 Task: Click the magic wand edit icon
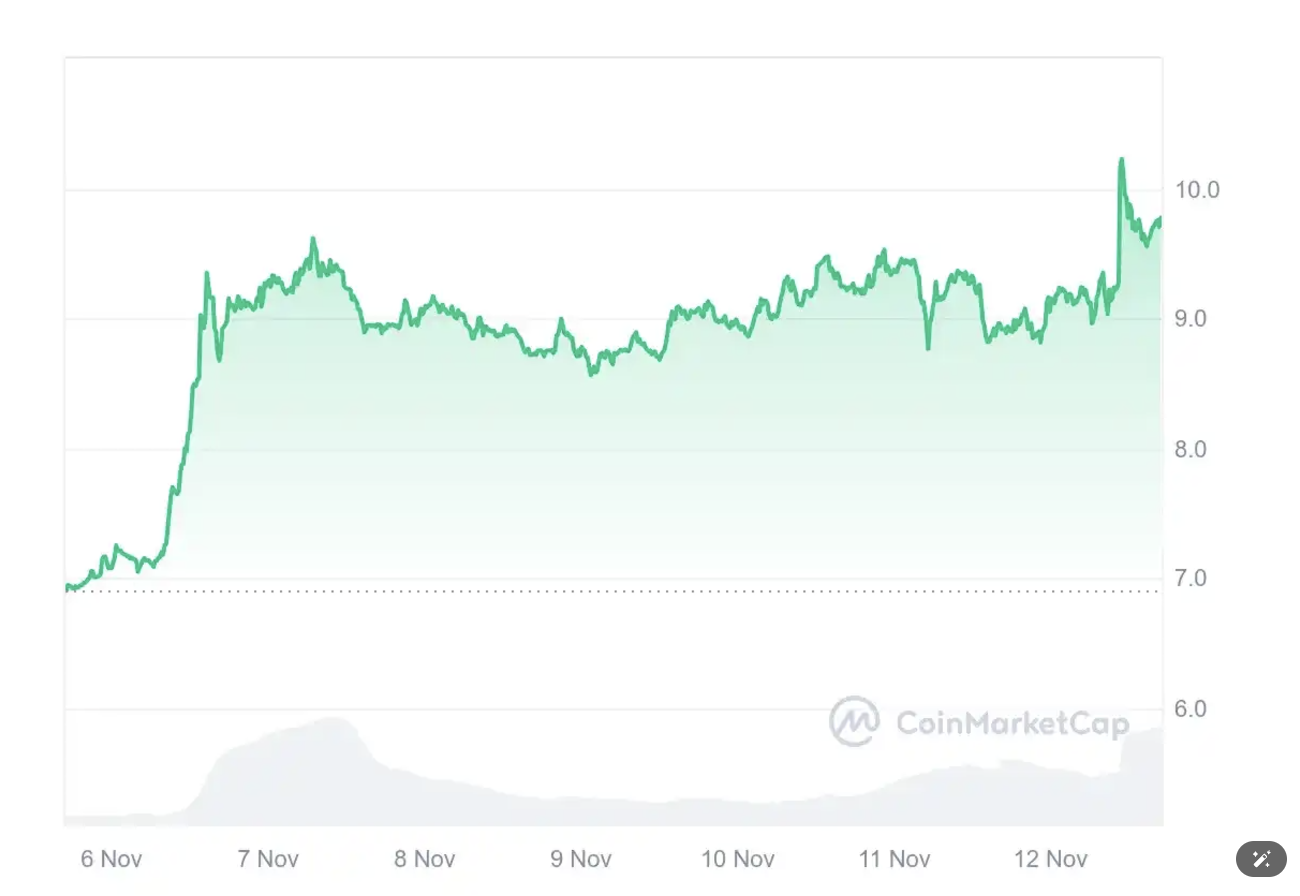click(x=1261, y=859)
